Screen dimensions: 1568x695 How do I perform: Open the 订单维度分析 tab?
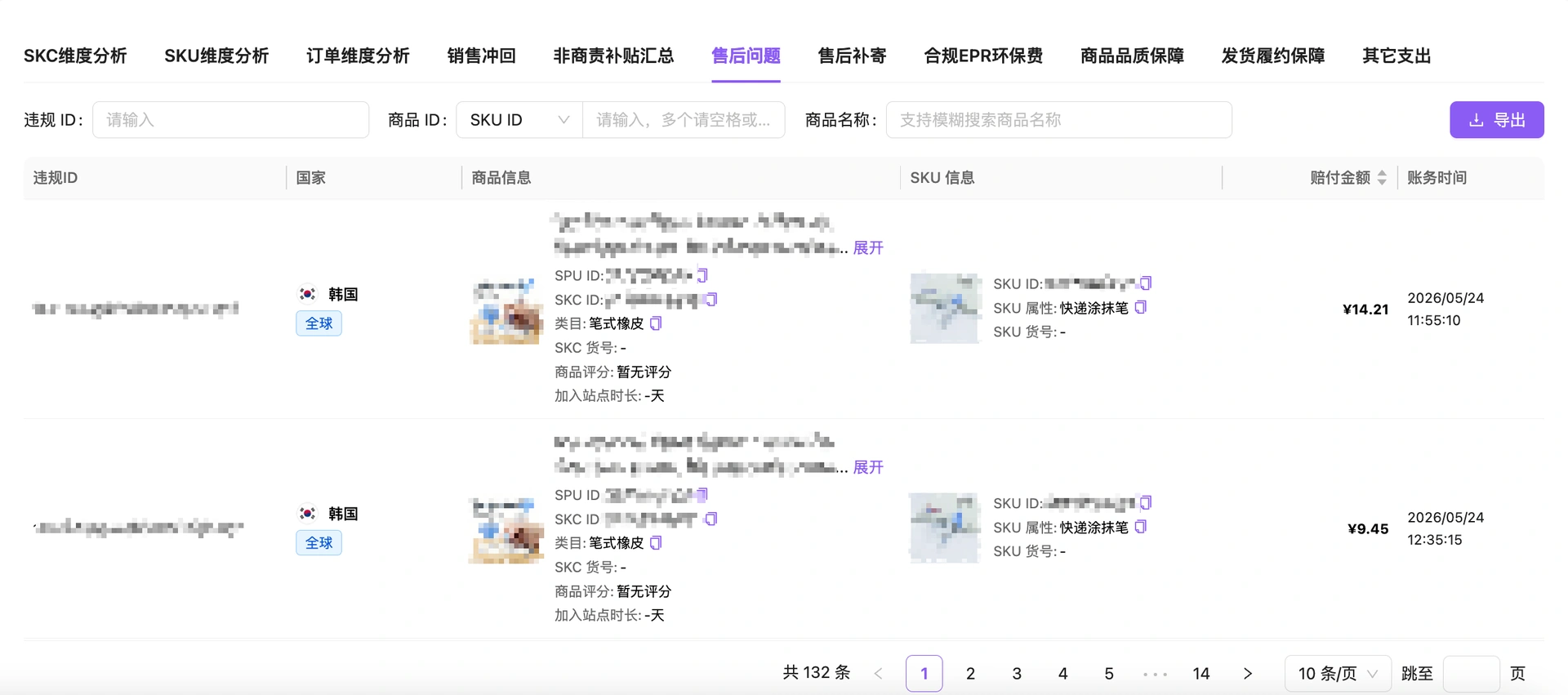pos(358,56)
